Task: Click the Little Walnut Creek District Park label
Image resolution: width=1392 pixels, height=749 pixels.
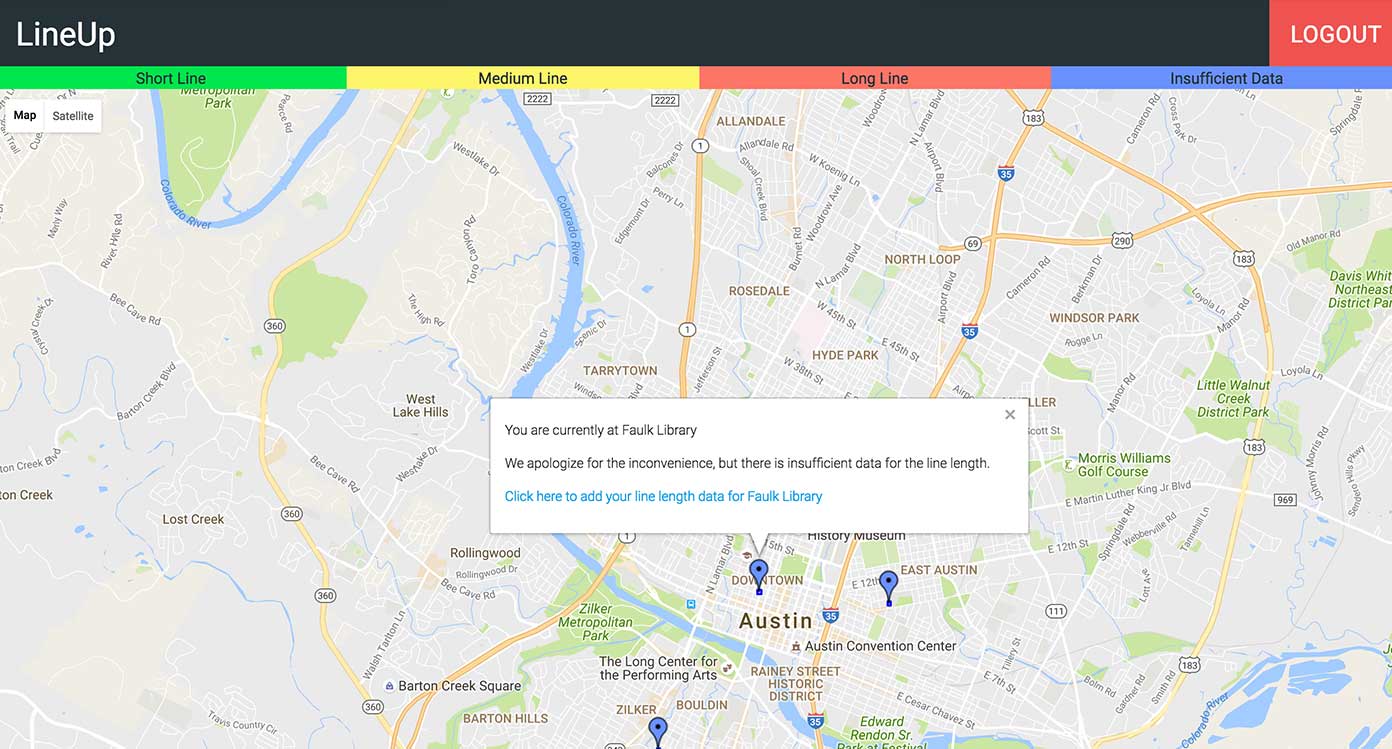Action: coord(1233,398)
